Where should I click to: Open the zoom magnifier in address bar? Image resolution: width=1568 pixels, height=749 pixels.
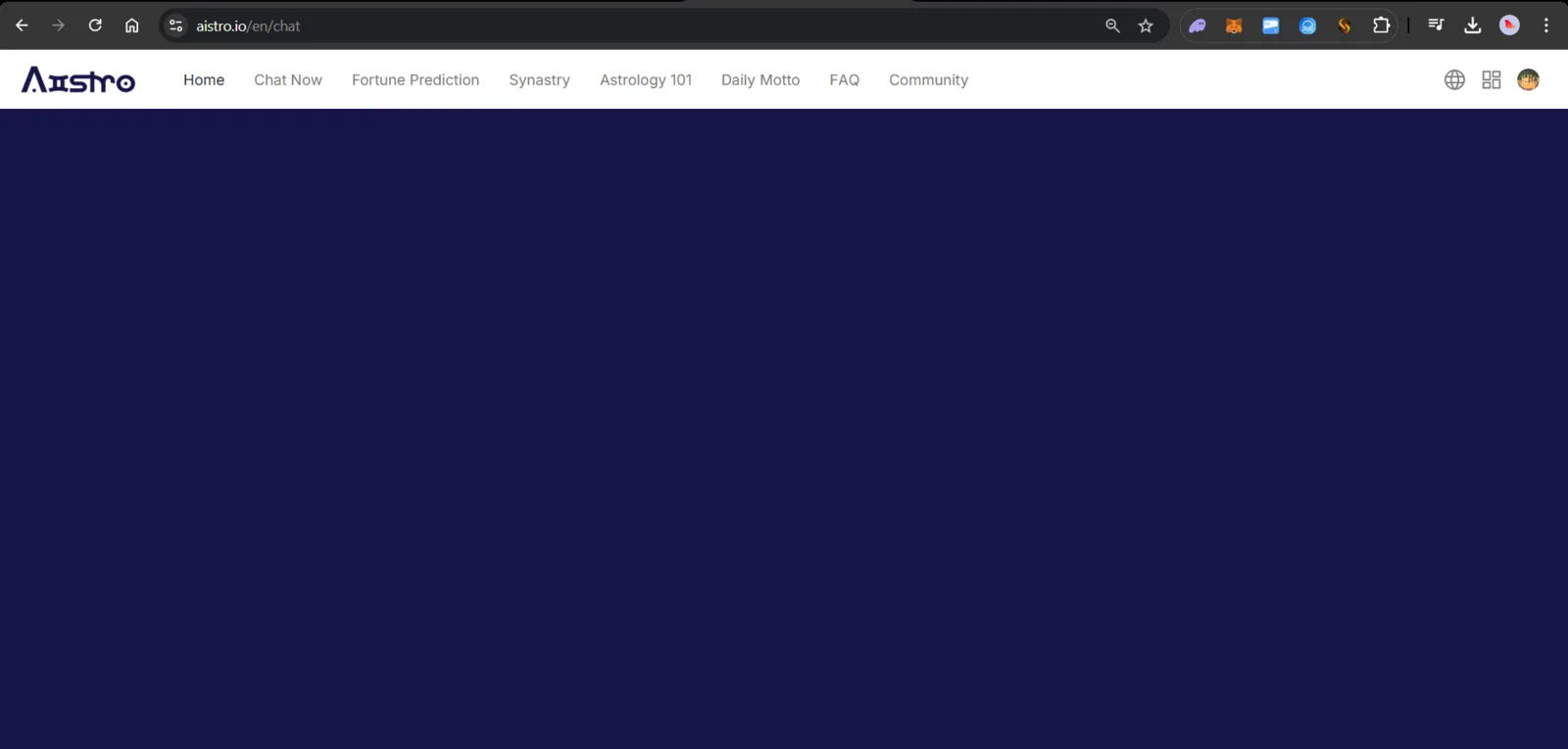click(1112, 25)
